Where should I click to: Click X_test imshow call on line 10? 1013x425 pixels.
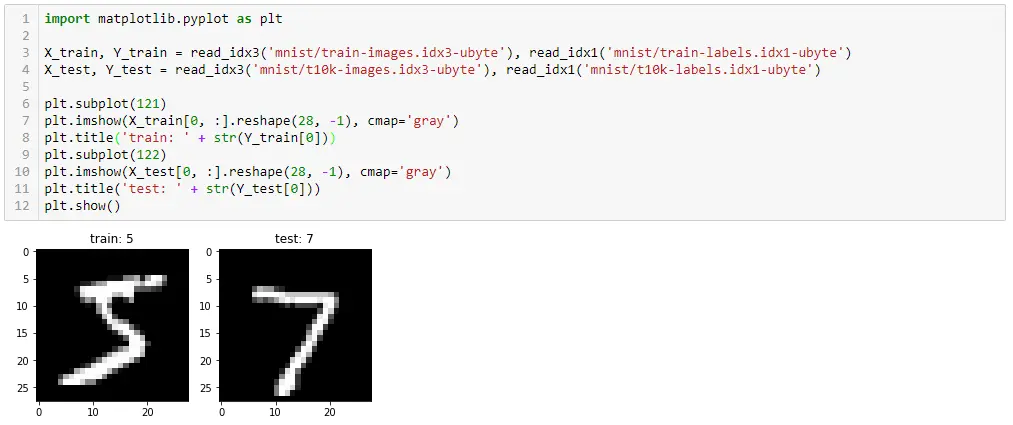click(248, 172)
